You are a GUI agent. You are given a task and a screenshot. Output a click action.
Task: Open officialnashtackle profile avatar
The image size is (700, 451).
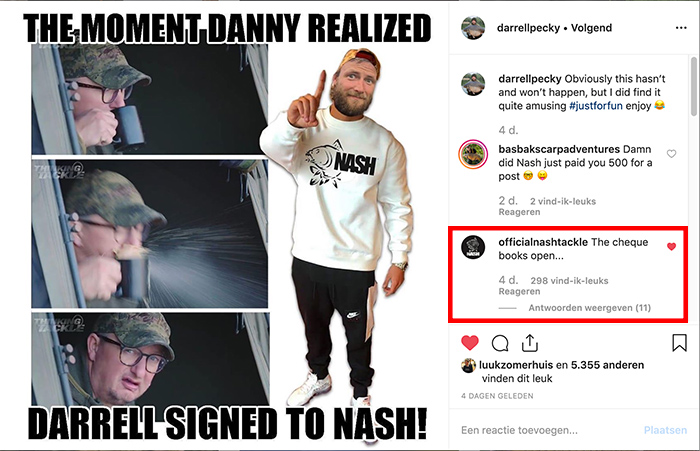473,247
